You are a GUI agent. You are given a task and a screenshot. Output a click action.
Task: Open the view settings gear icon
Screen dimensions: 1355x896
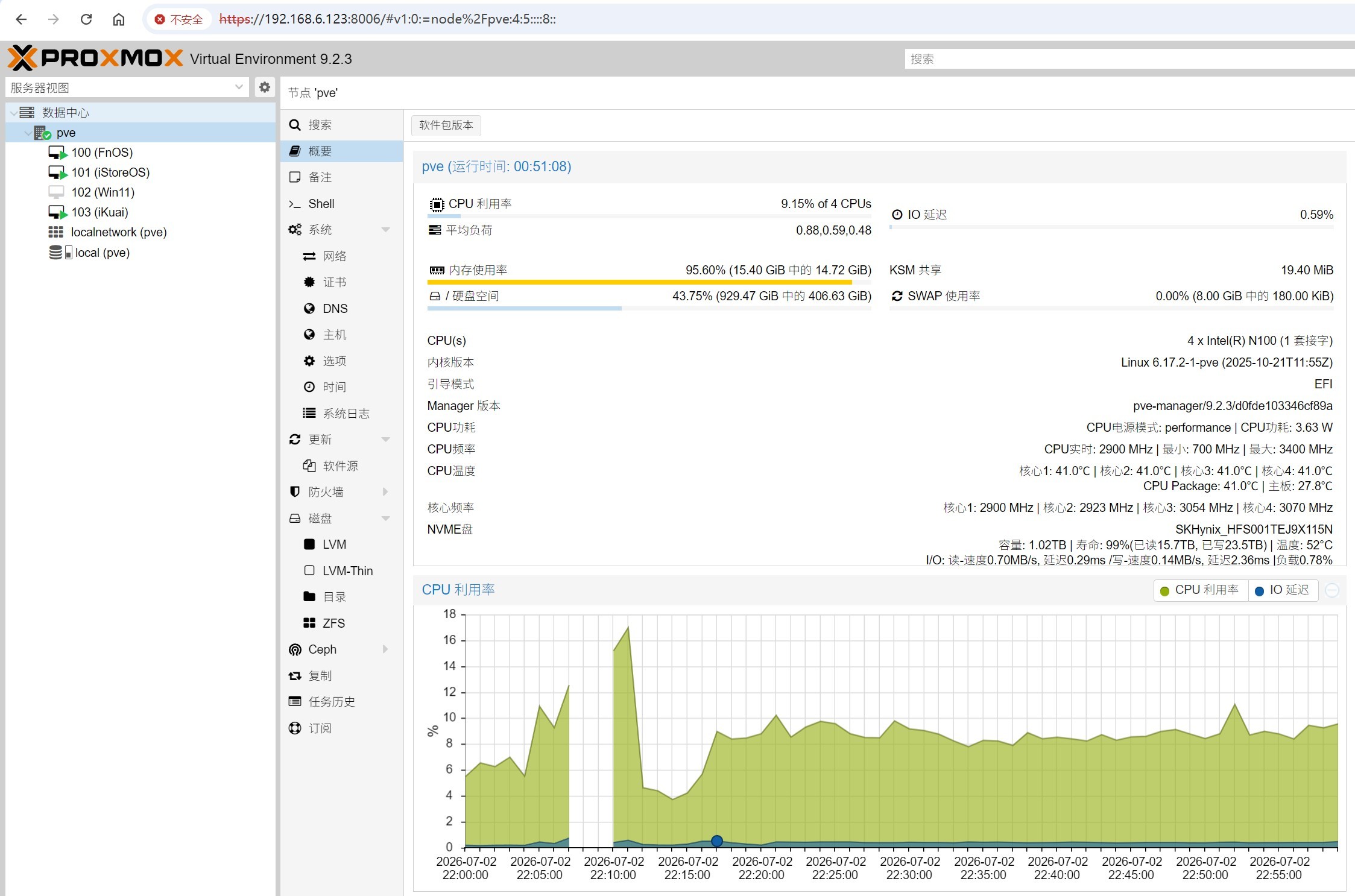(x=264, y=87)
